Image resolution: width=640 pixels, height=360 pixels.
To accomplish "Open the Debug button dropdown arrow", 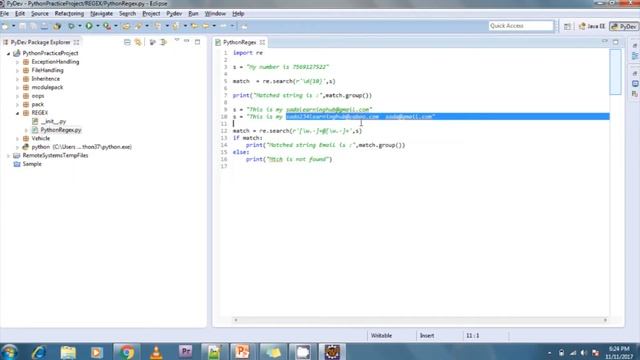I will point(80,26).
